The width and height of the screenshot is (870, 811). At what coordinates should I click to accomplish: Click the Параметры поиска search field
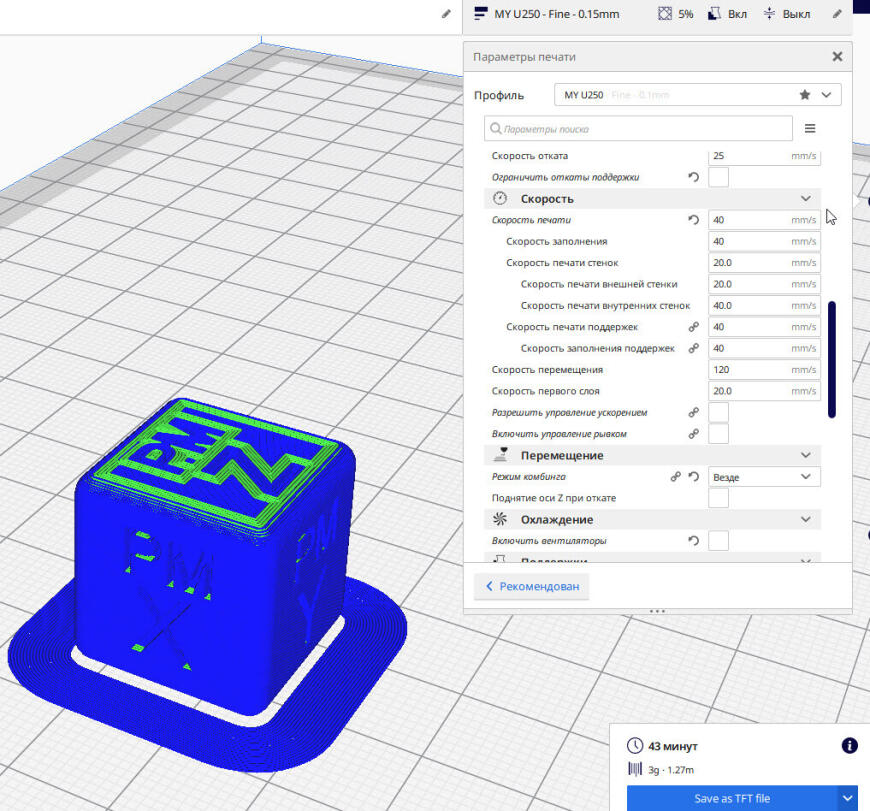(638, 129)
